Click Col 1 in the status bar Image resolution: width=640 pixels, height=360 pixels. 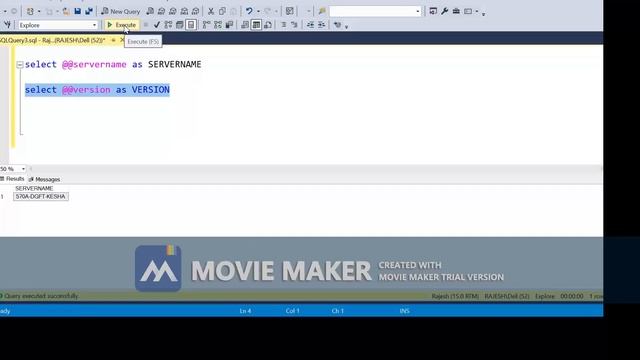point(293,311)
